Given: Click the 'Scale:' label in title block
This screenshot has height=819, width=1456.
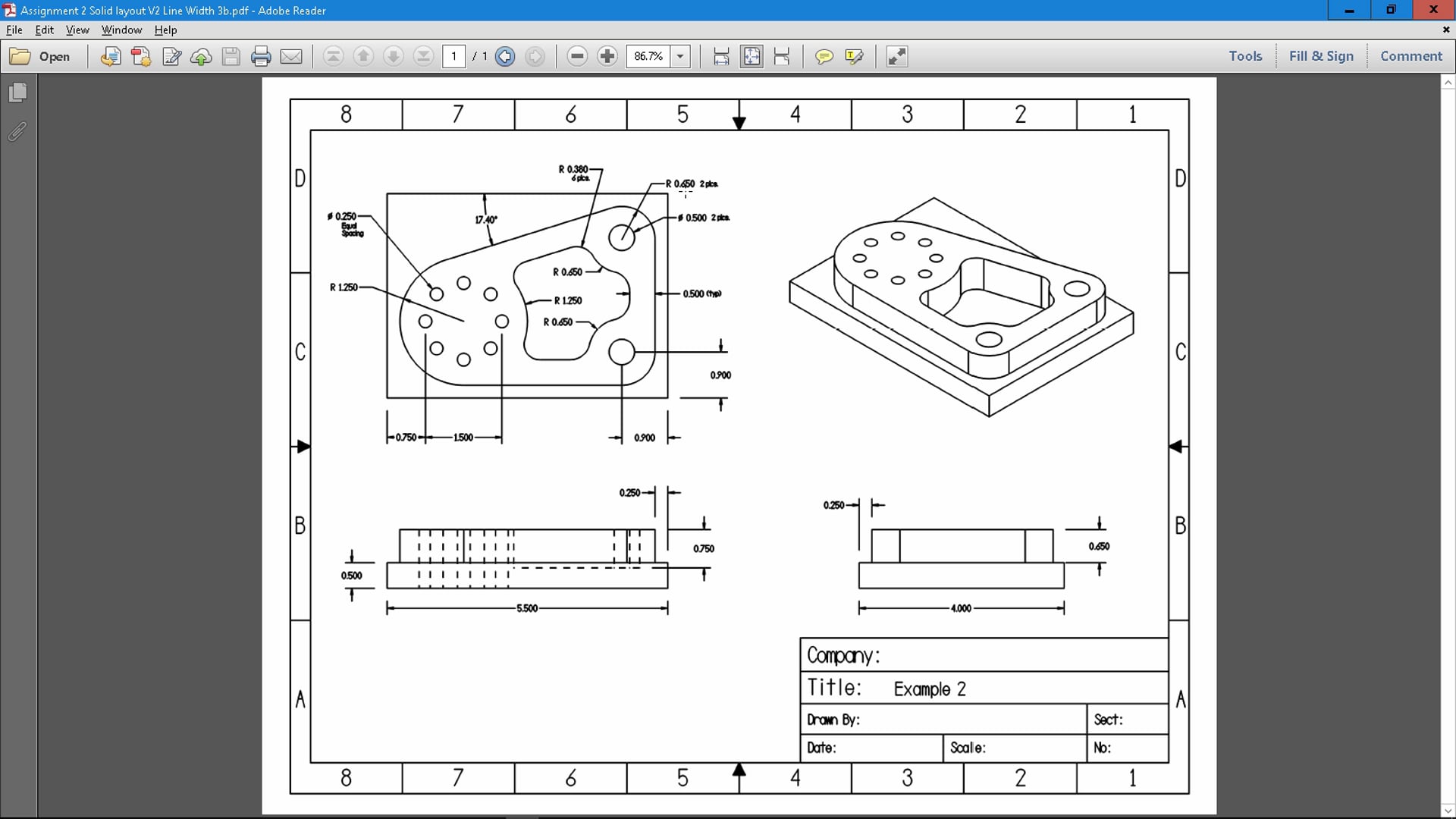Looking at the screenshot, I should pyautogui.click(x=968, y=748).
